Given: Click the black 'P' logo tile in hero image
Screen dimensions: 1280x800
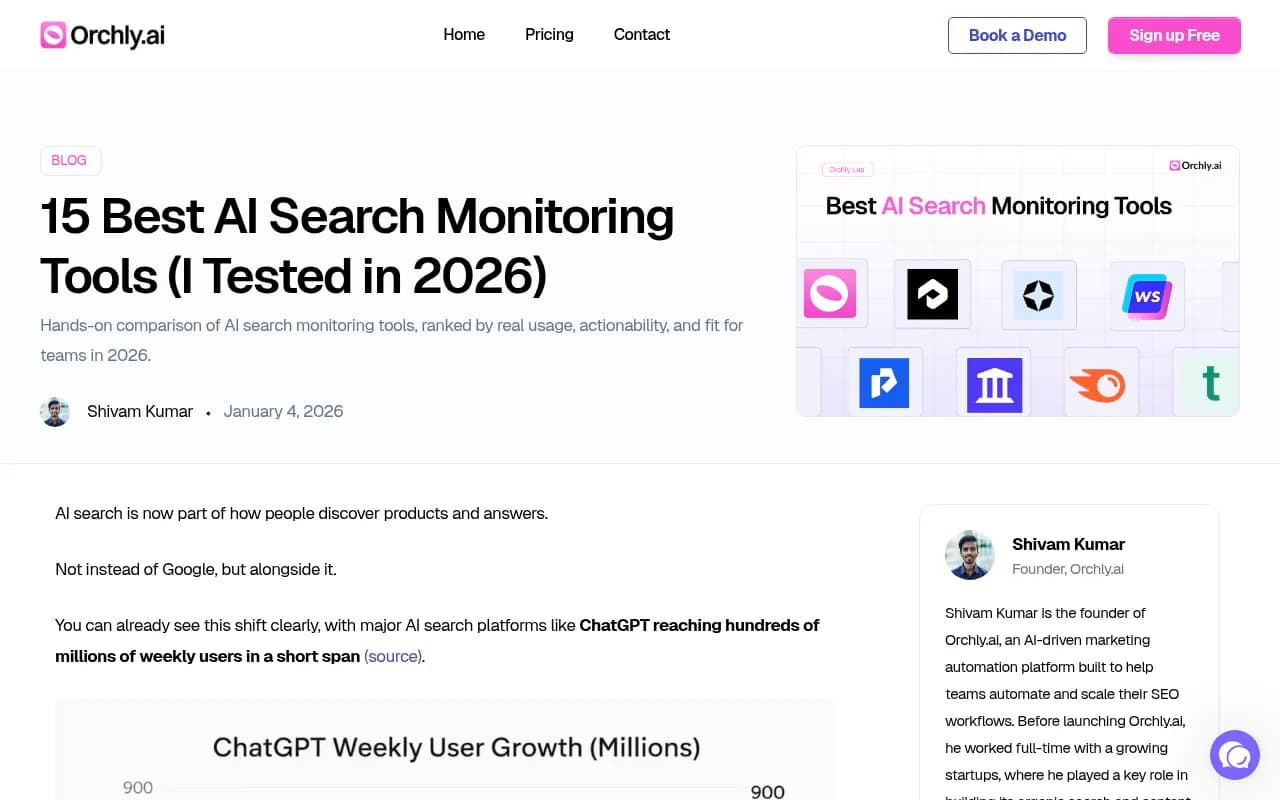Looking at the screenshot, I should click(932, 294).
